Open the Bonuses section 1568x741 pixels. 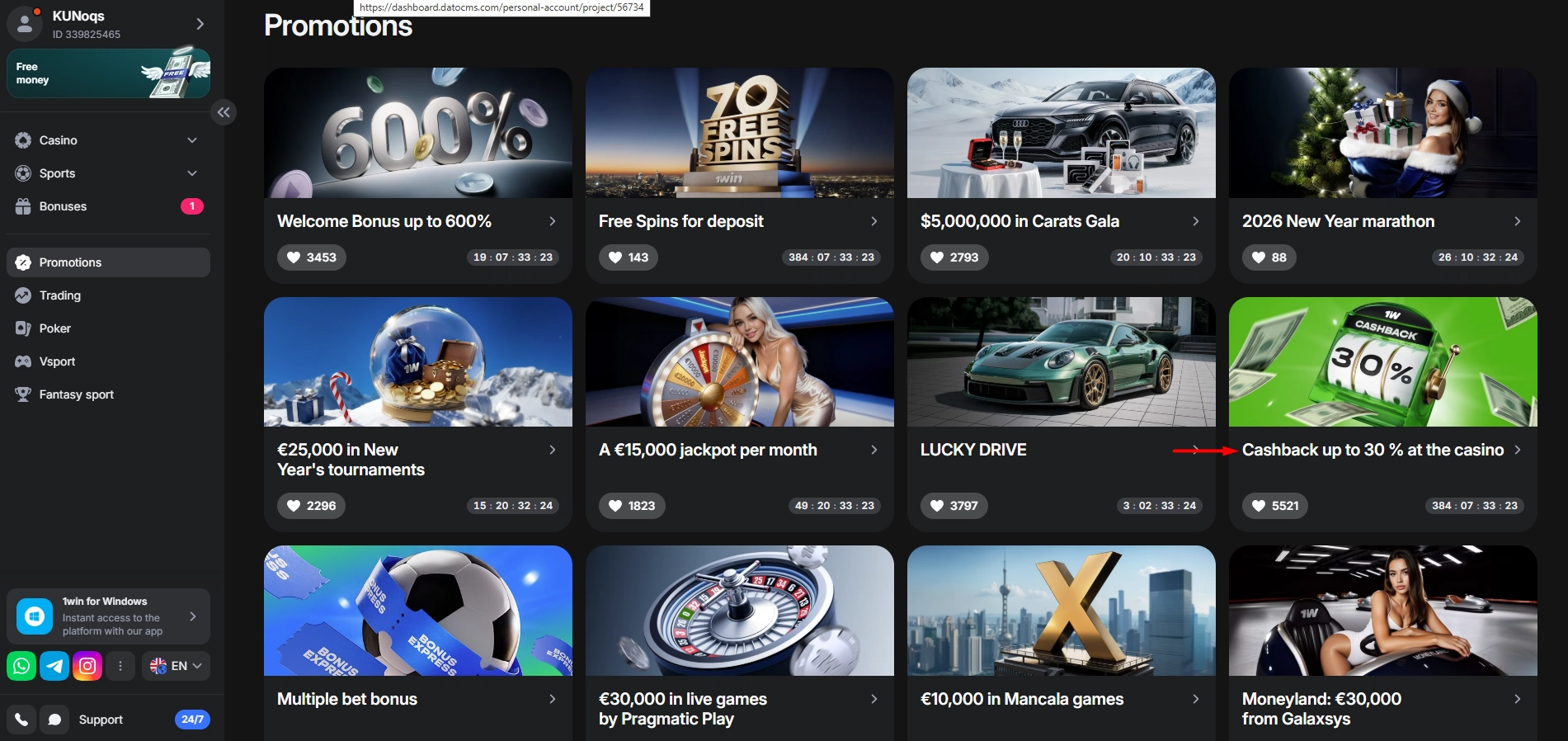point(63,206)
